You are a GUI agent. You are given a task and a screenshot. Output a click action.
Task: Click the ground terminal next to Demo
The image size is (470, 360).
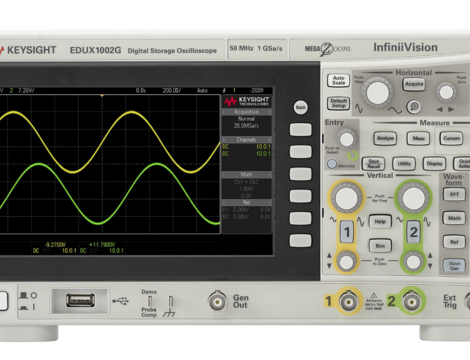point(171,302)
